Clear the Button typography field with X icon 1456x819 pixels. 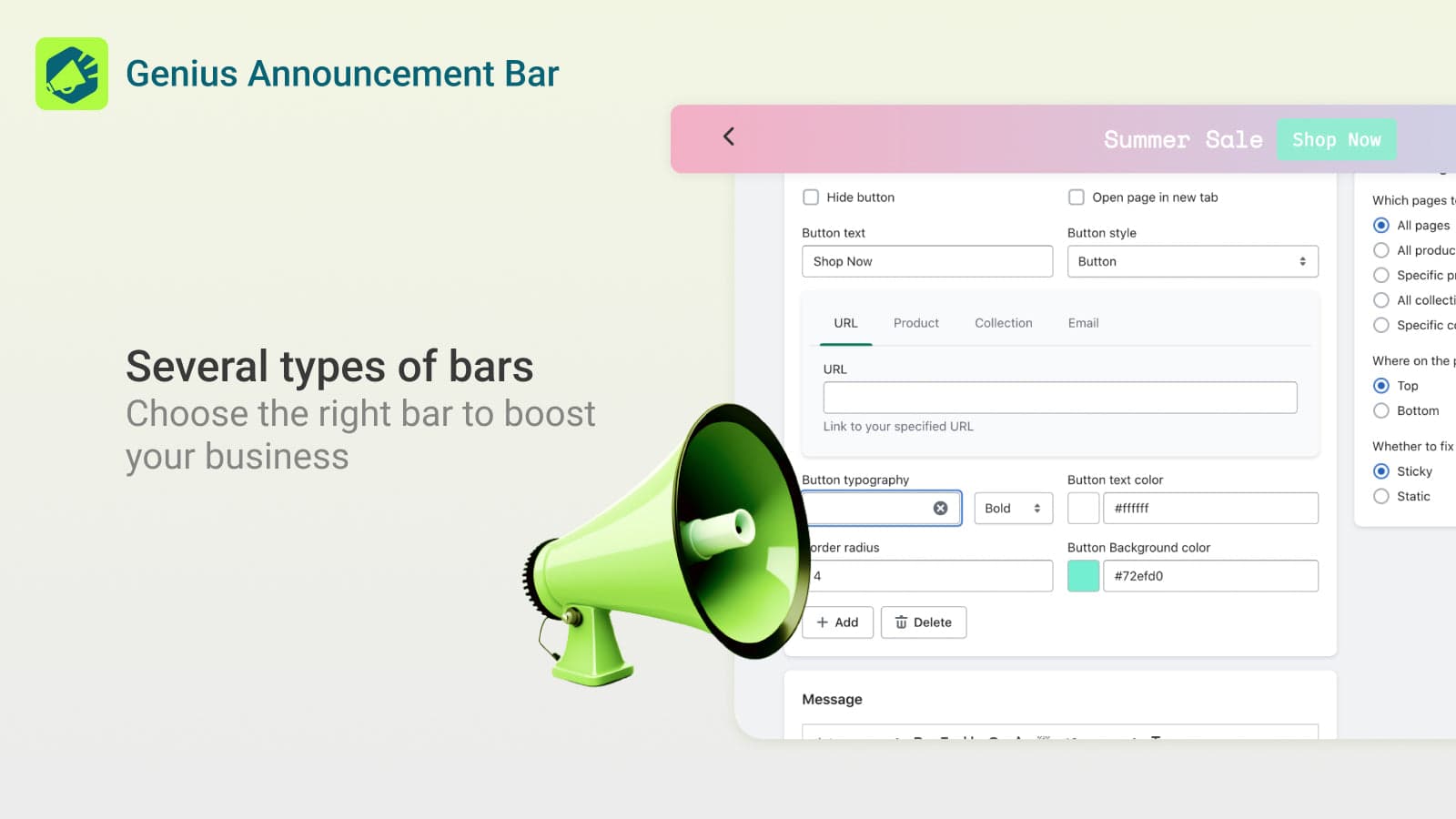940,509
